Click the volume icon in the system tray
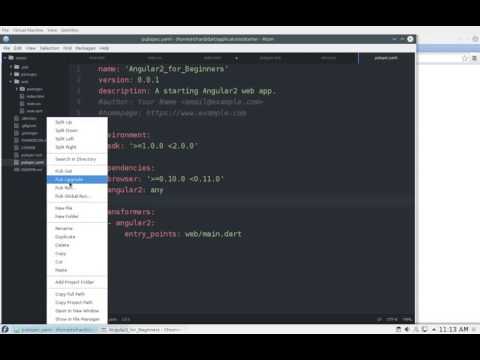The image size is (480, 360). tap(407, 329)
